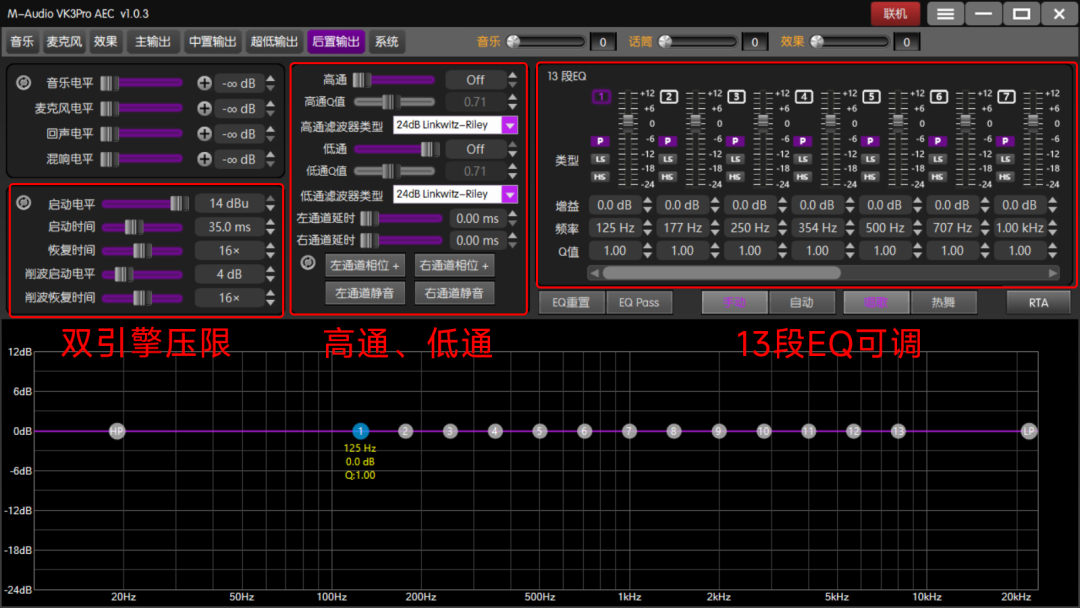
Task: Set band 1 type to HS high shelf
Action: 600,177
